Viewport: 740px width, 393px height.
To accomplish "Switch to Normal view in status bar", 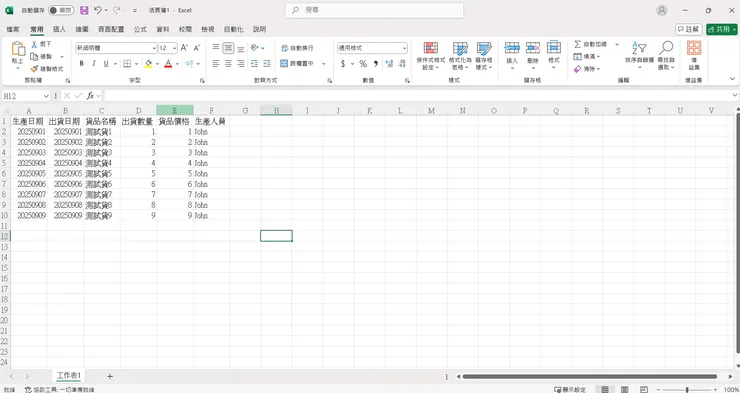I will click(605, 389).
